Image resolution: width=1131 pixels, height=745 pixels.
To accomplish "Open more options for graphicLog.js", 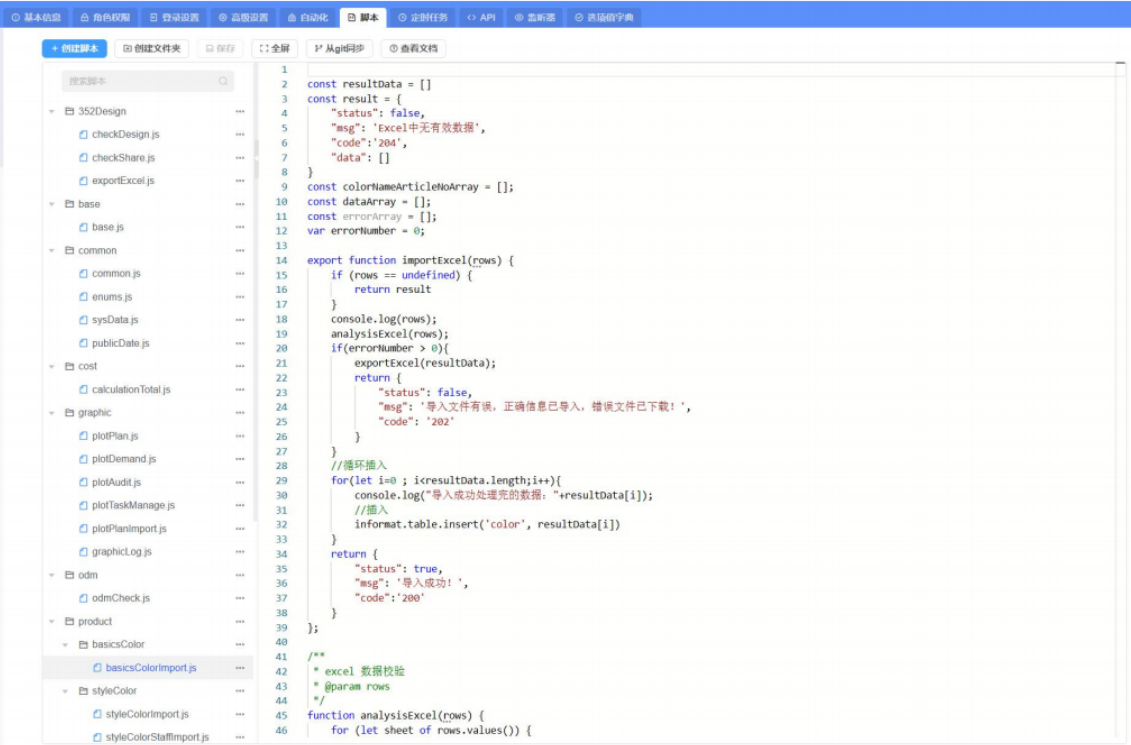I will click(240, 552).
